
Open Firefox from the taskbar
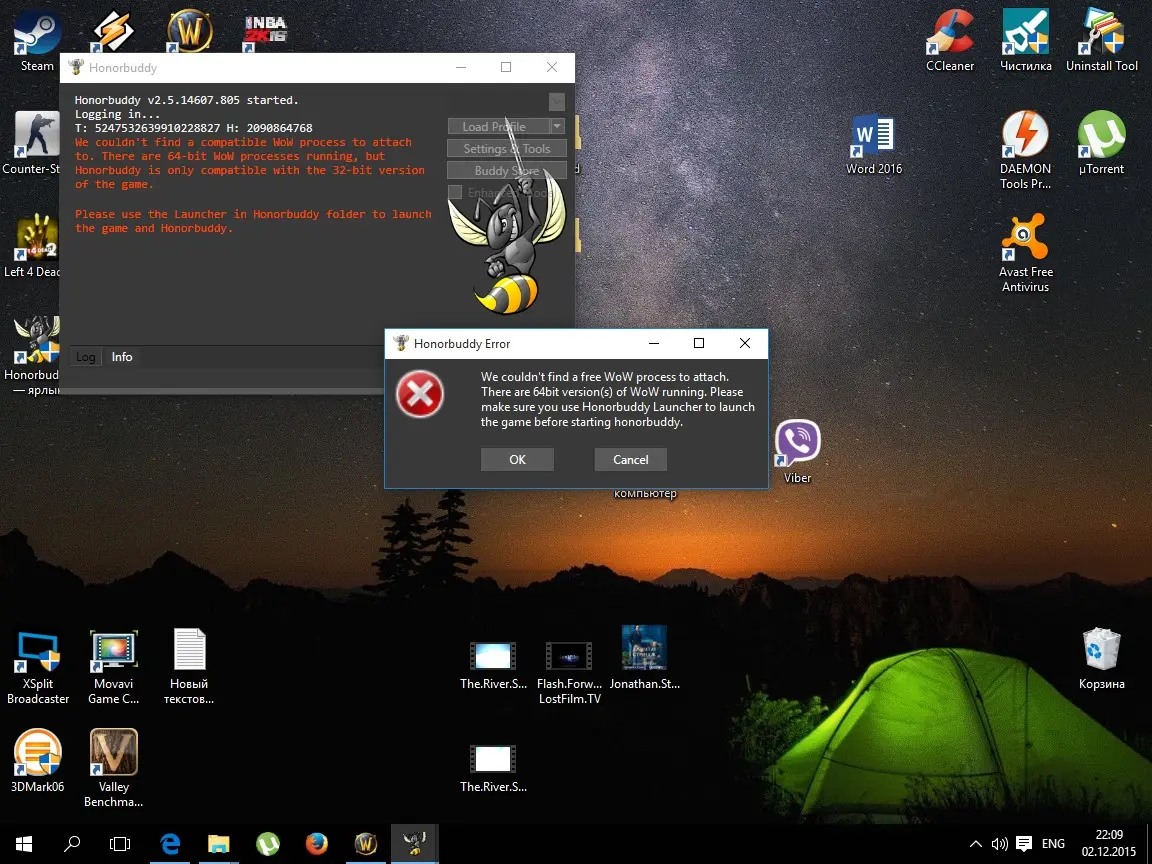tap(316, 843)
